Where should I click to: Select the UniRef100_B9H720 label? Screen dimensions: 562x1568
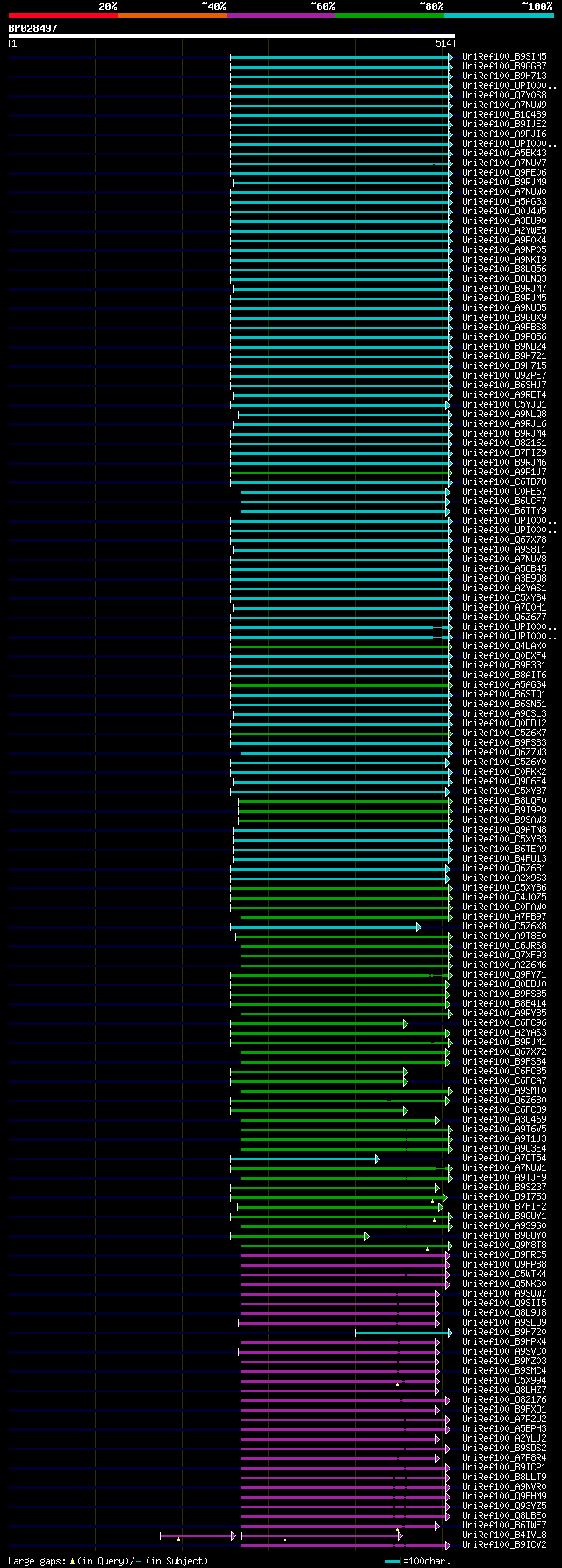click(x=504, y=1332)
